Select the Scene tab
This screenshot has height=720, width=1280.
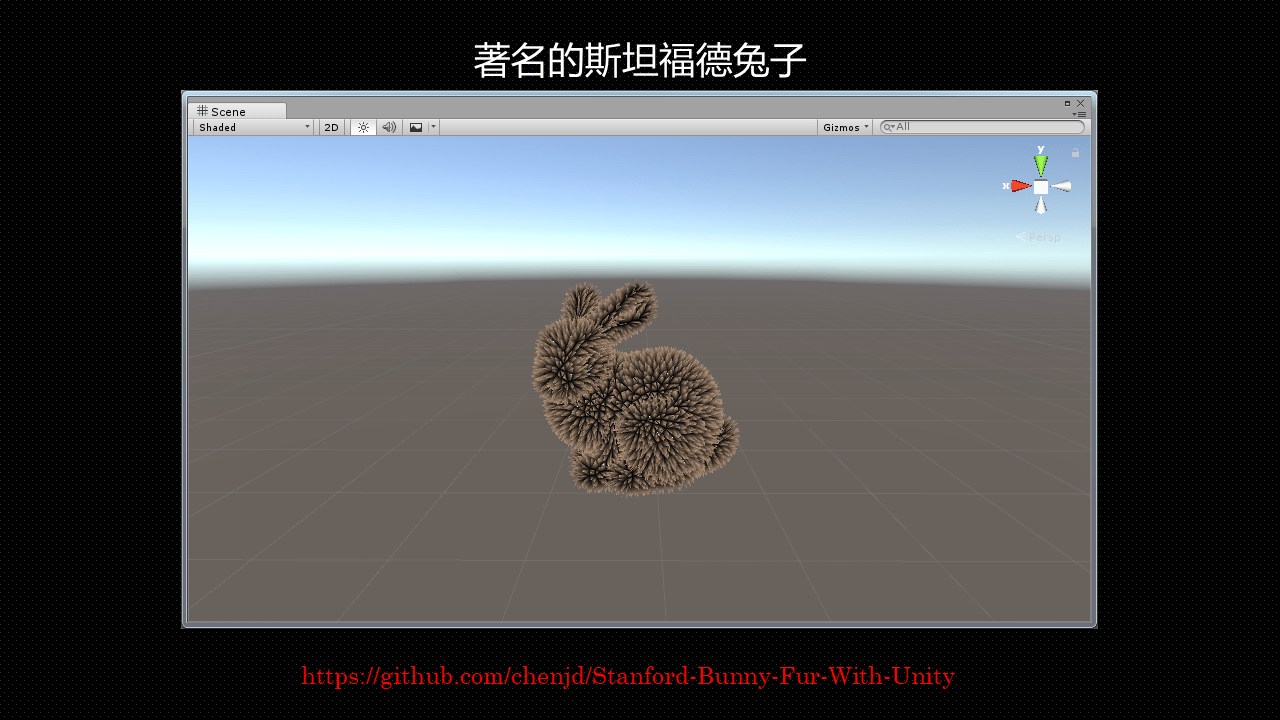tap(236, 111)
